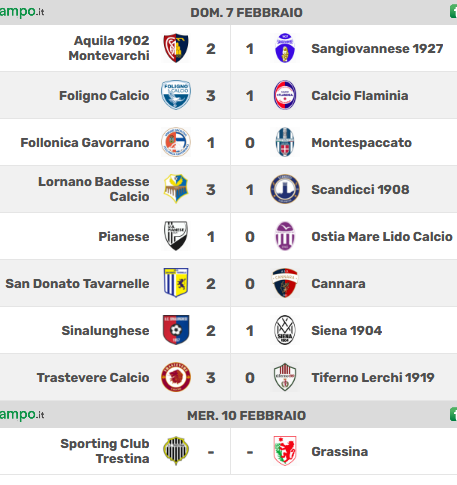
Task: Open the San Donato Tavarnelle team link
Action: 77,284
